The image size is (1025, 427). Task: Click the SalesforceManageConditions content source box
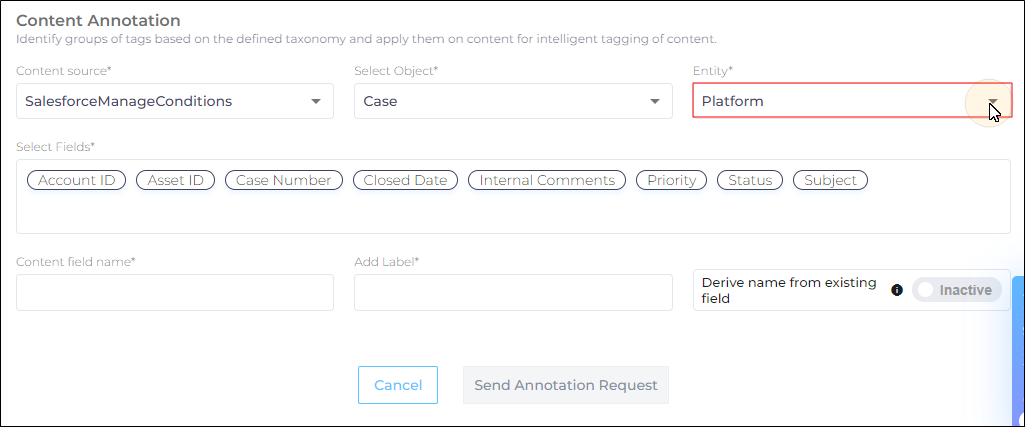point(175,101)
